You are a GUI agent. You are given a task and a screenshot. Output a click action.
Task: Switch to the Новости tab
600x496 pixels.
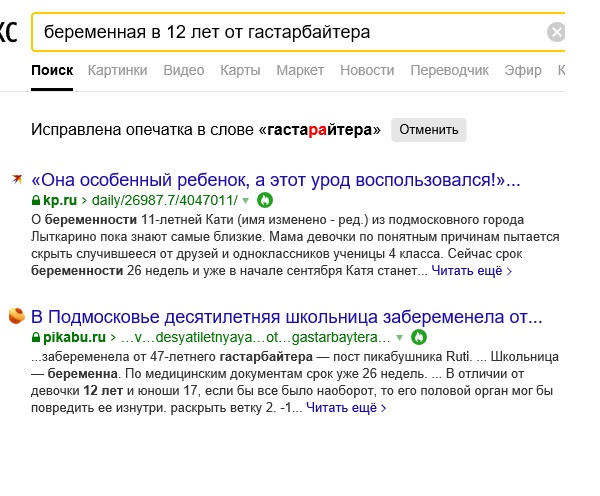[366, 70]
